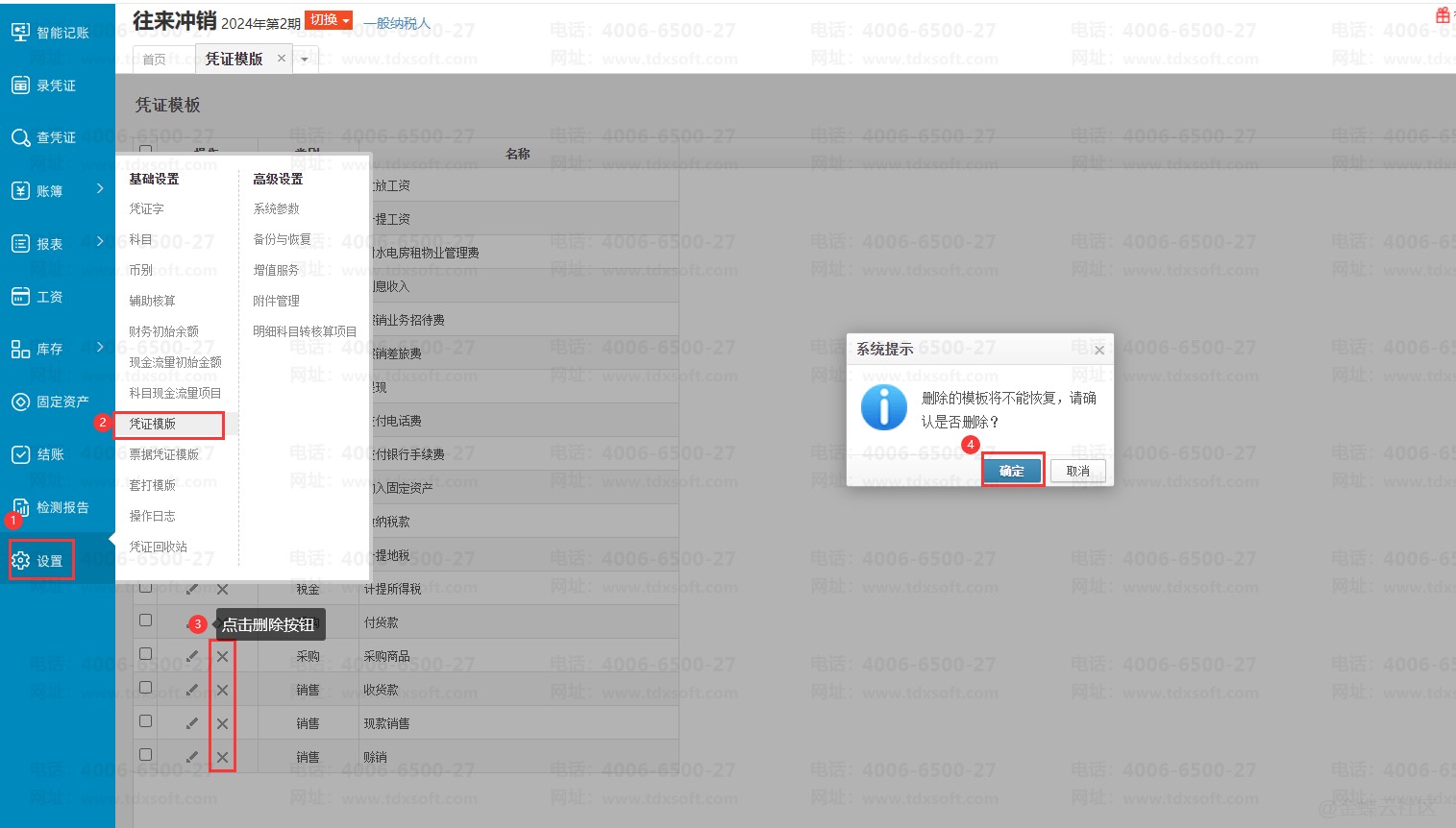
Task: Click the 一般纳税人 link
Action: click(396, 23)
